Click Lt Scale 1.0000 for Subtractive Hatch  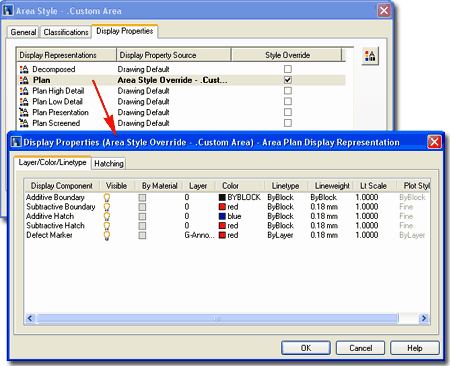coord(367,226)
